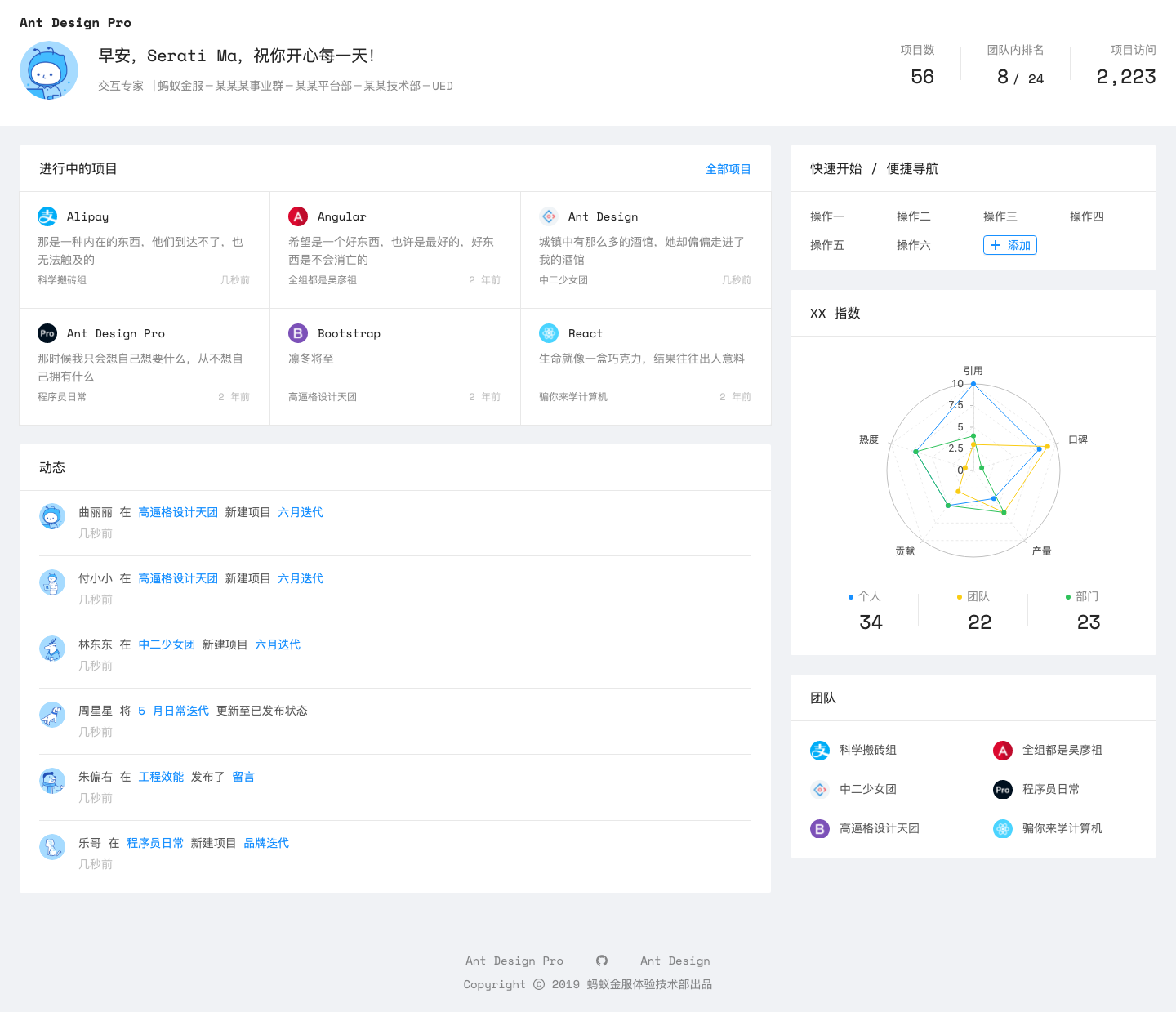1176x1012 pixels.
Task: Open the Angular project title
Action: 342,216
